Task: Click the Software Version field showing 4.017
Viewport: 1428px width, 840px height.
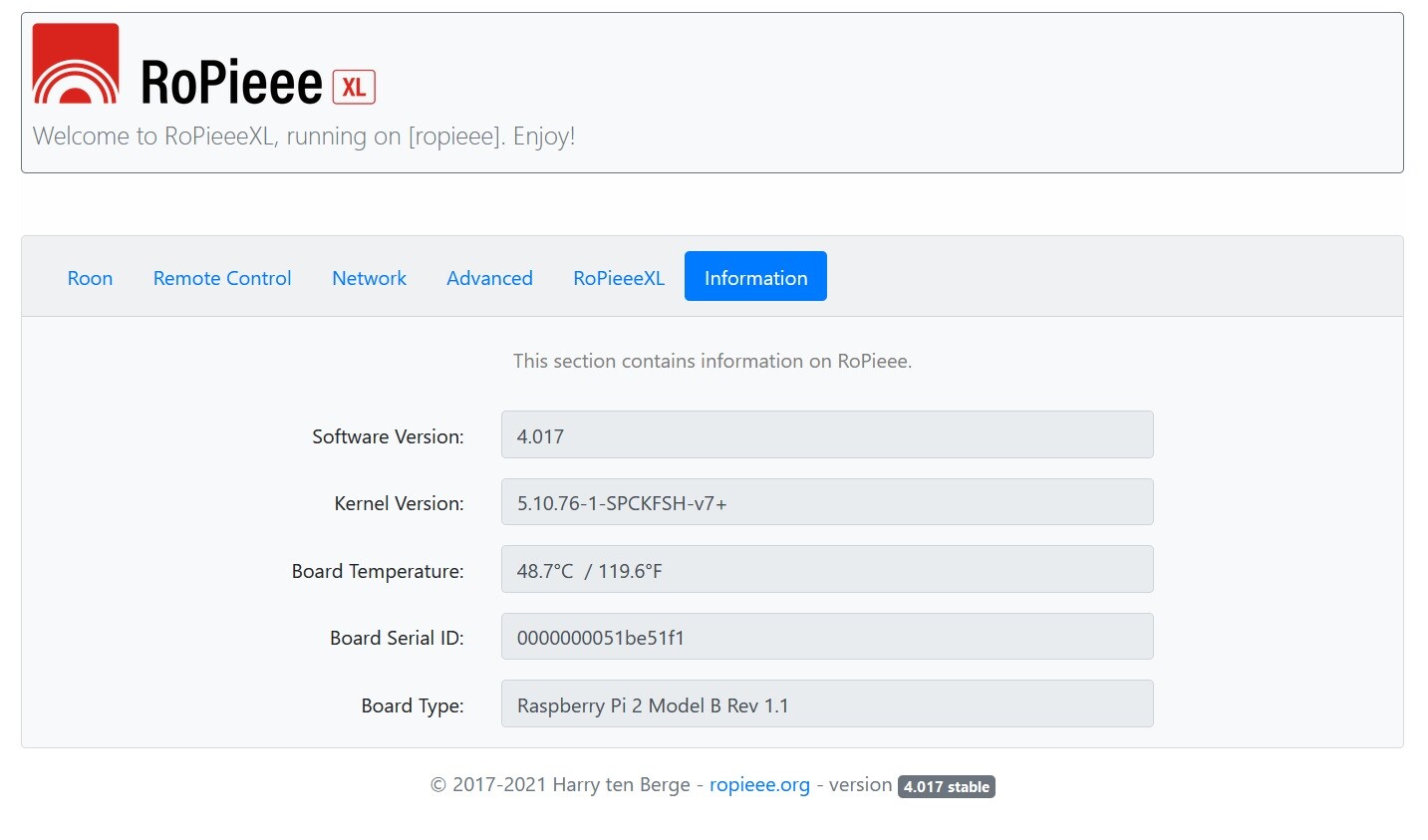Action: [827, 435]
